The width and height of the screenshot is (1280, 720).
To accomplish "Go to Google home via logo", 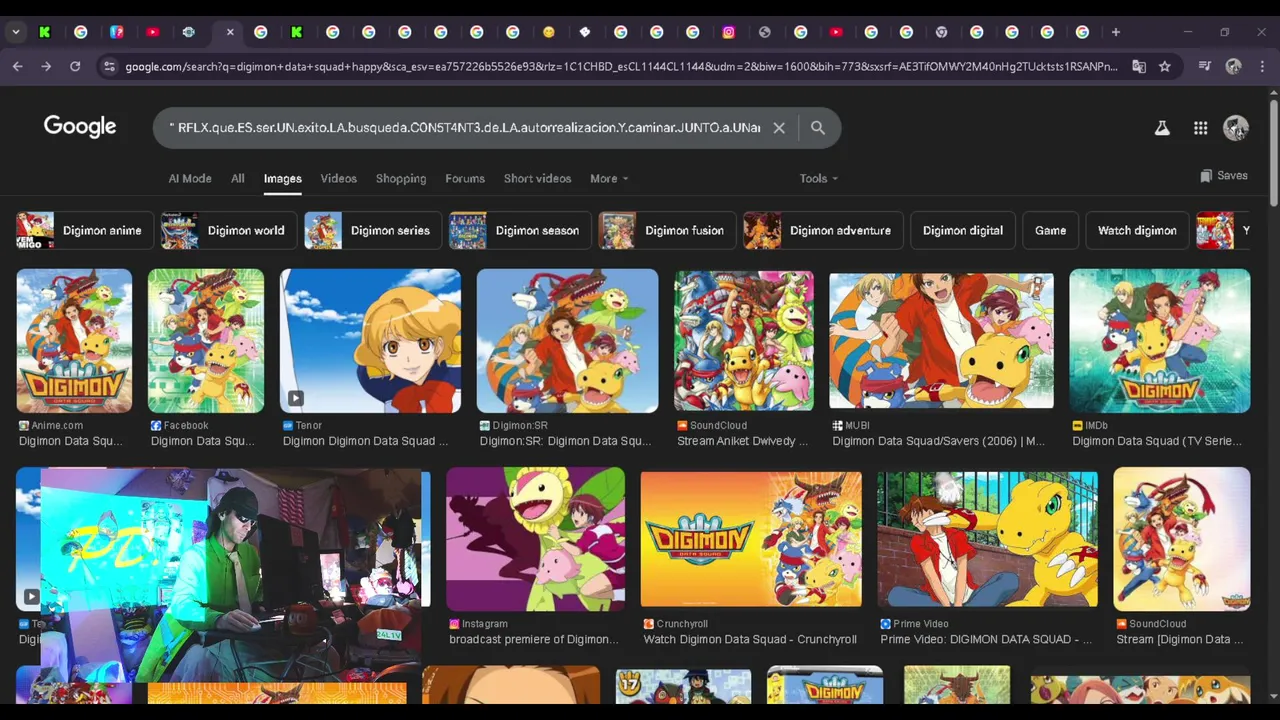I will tap(80, 127).
